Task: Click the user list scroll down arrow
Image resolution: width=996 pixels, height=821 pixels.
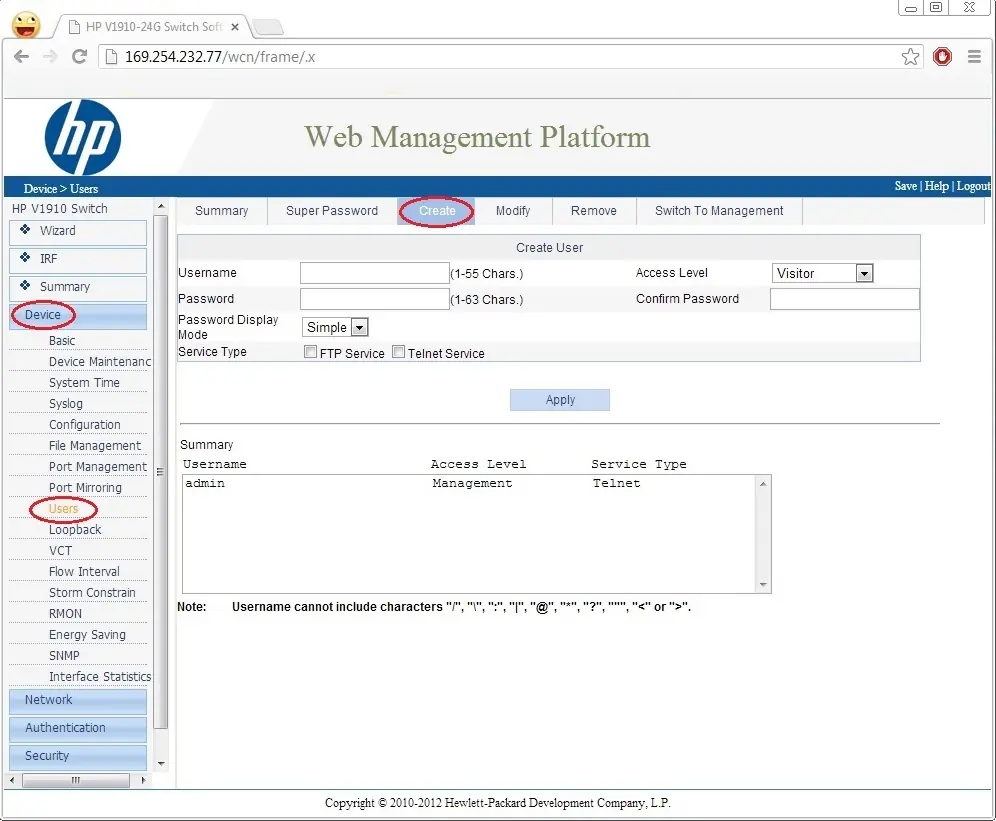Action: [763, 585]
